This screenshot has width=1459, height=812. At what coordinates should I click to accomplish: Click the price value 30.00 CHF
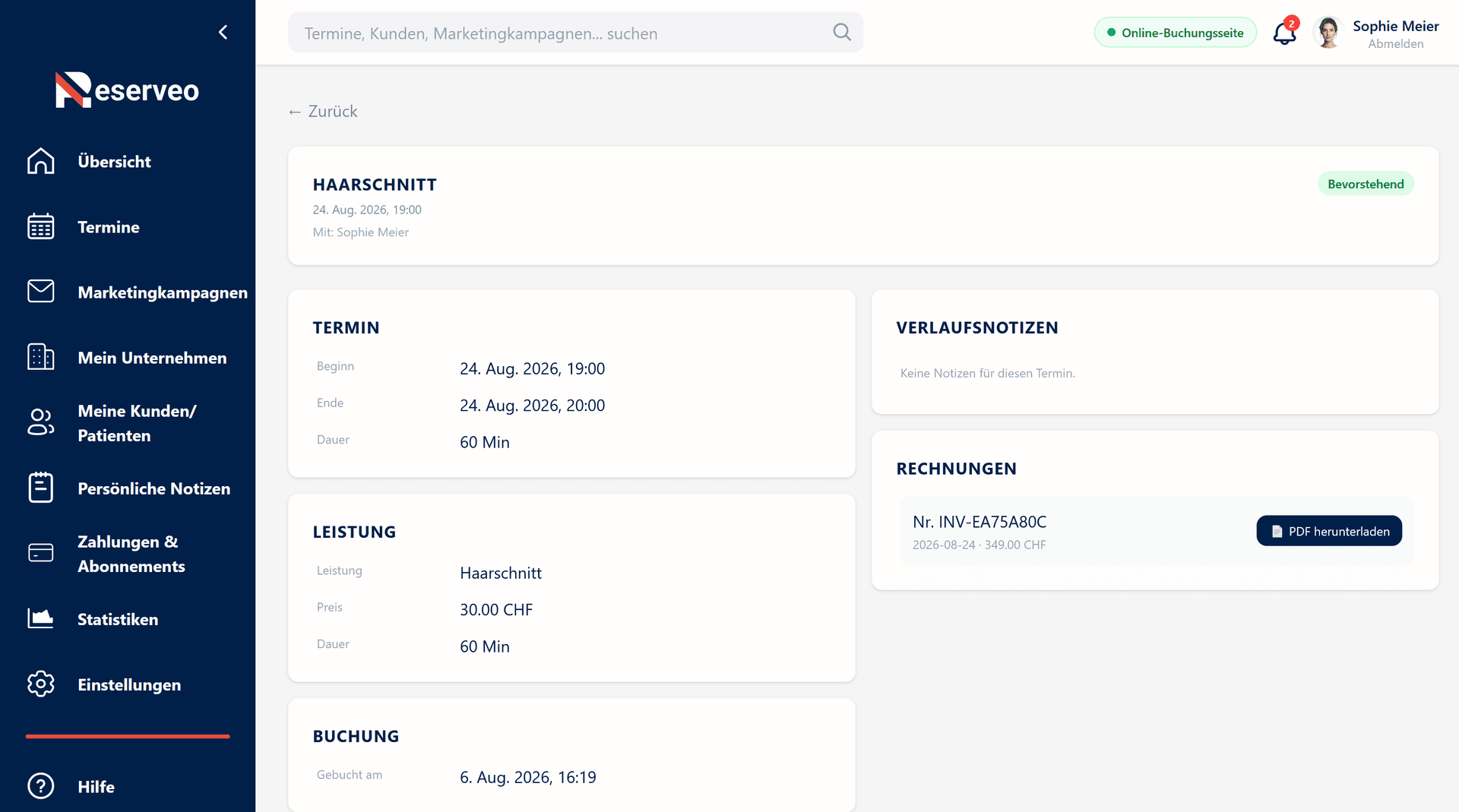(x=496, y=609)
